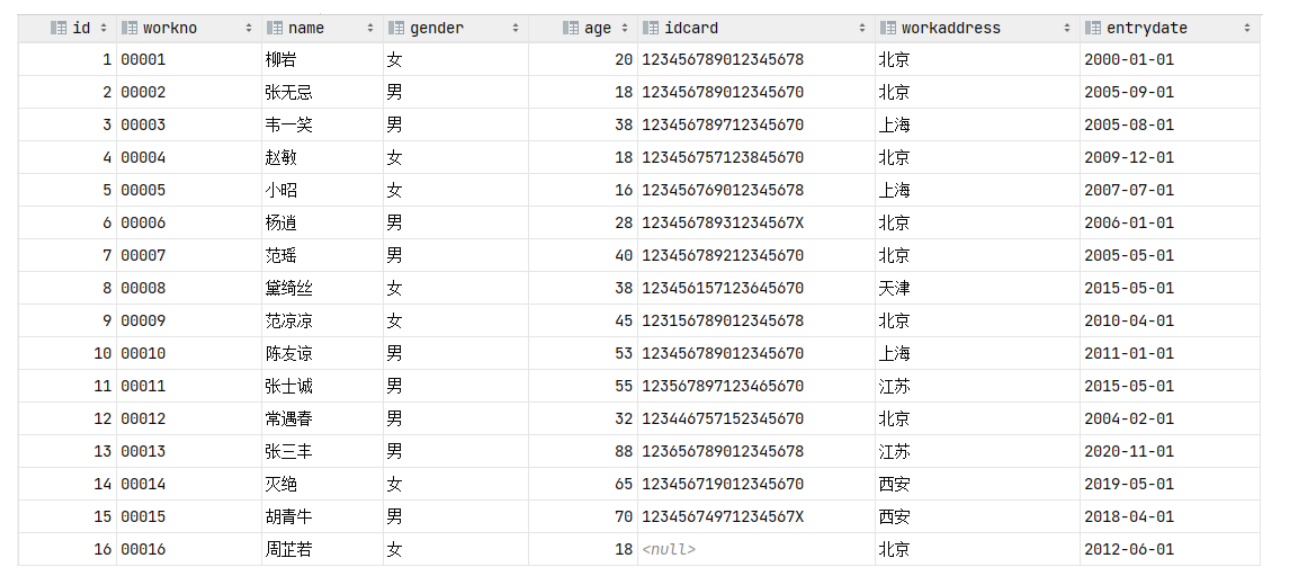1301x583 pixels.
Task: Click the column icon beside the workno header
Action: click(x=129, y=28)
